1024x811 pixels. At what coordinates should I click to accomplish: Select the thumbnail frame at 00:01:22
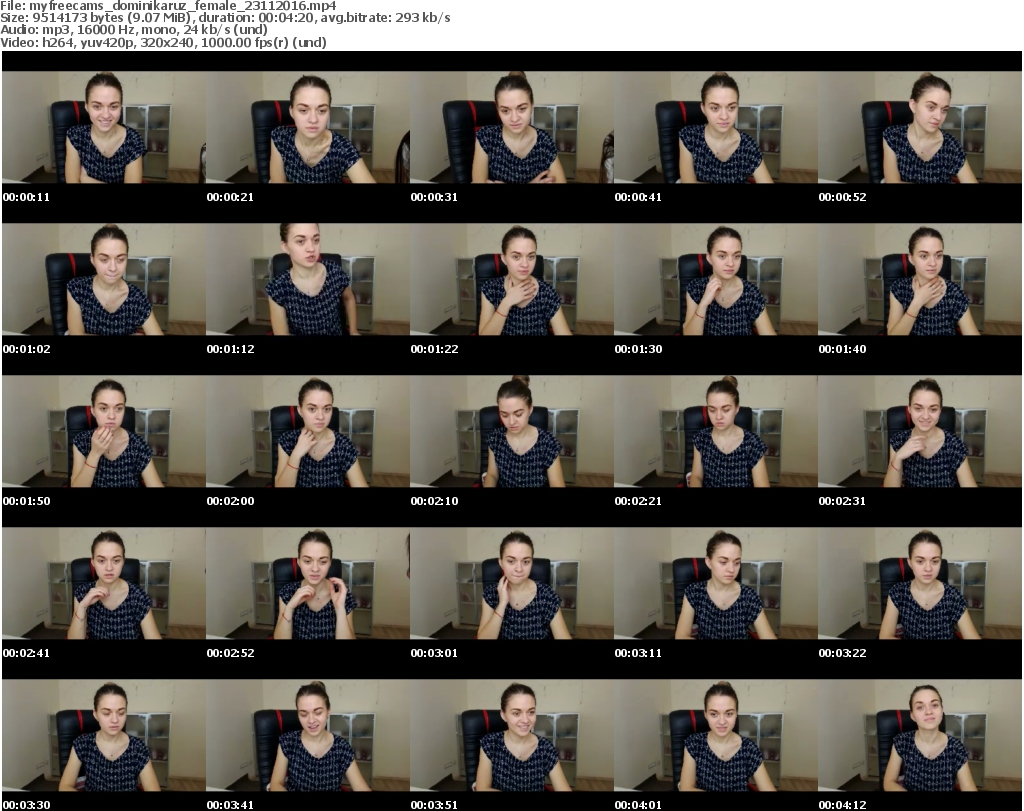tap(512, 279)
